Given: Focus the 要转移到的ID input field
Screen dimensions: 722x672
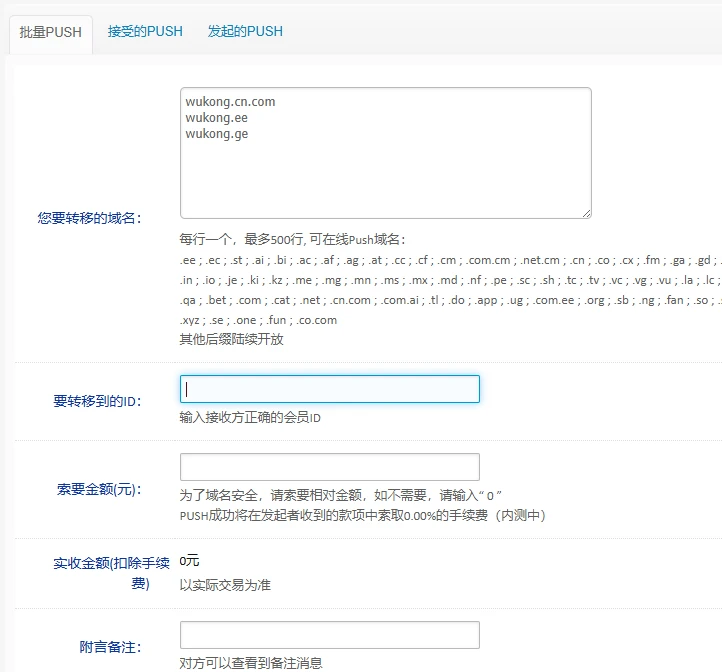Looking at the screenshot, I should pyautogui.click(x=329, y=389).
